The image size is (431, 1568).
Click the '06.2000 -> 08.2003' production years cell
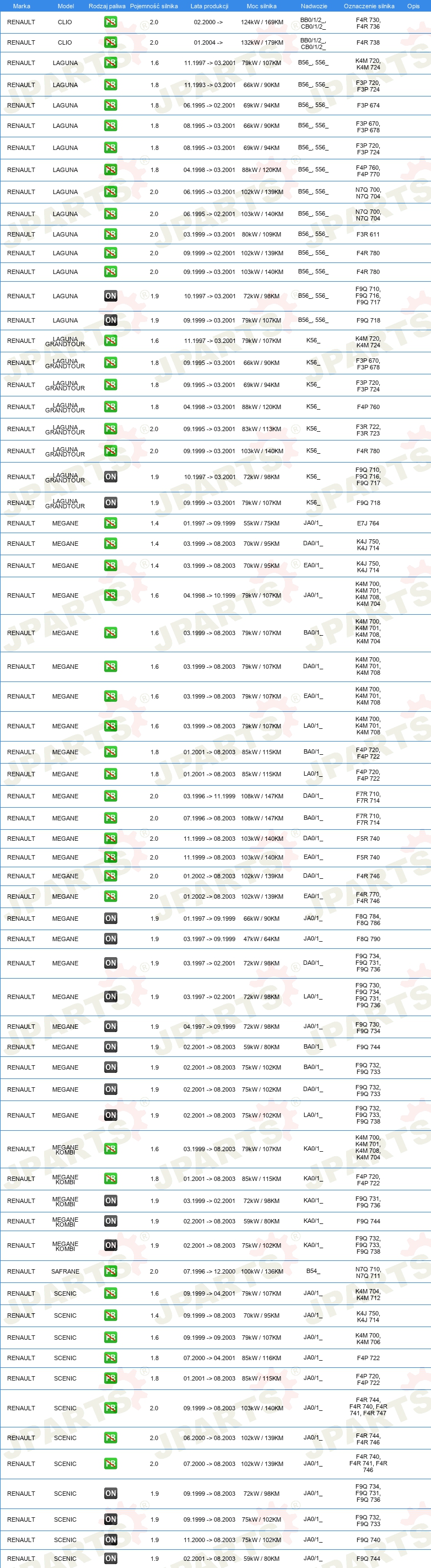pos(209,1438)
